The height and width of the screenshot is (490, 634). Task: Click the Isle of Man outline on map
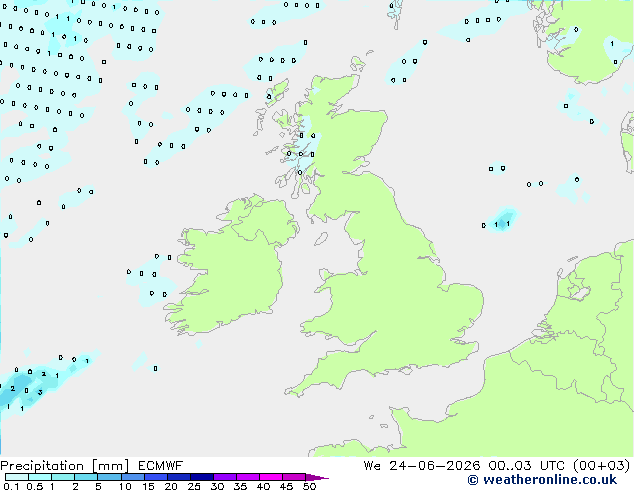(x=321, y=239)
